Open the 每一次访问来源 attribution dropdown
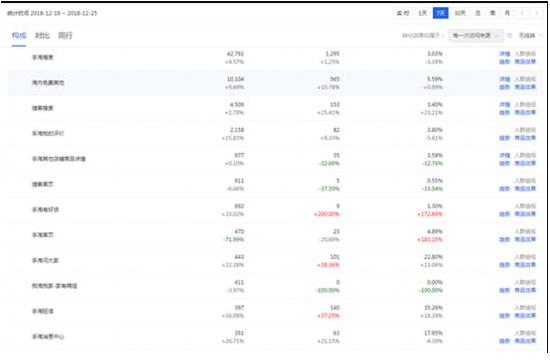The width and height of the screenshot is (550, 361). pyautogui.click(x=476, y=35)
